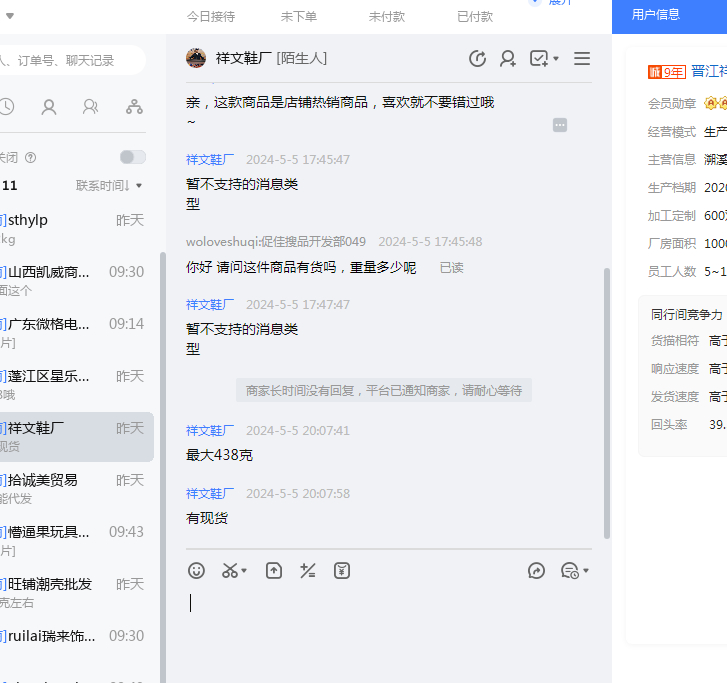Open the organization structure sidebar icon

point(134,107)
